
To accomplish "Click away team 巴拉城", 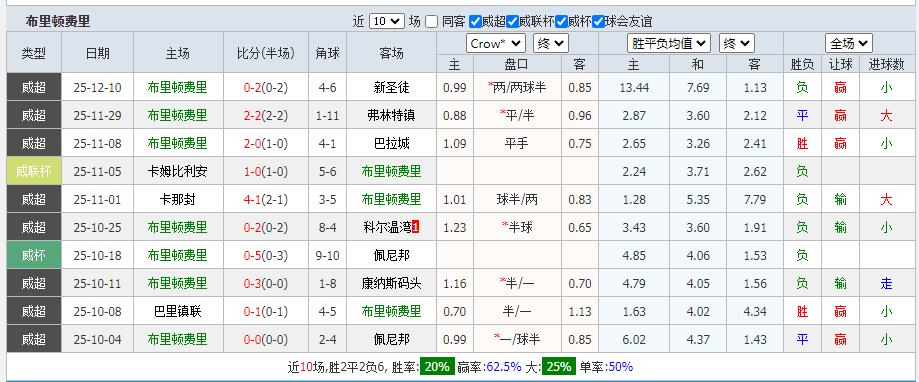I will point(391,144).
